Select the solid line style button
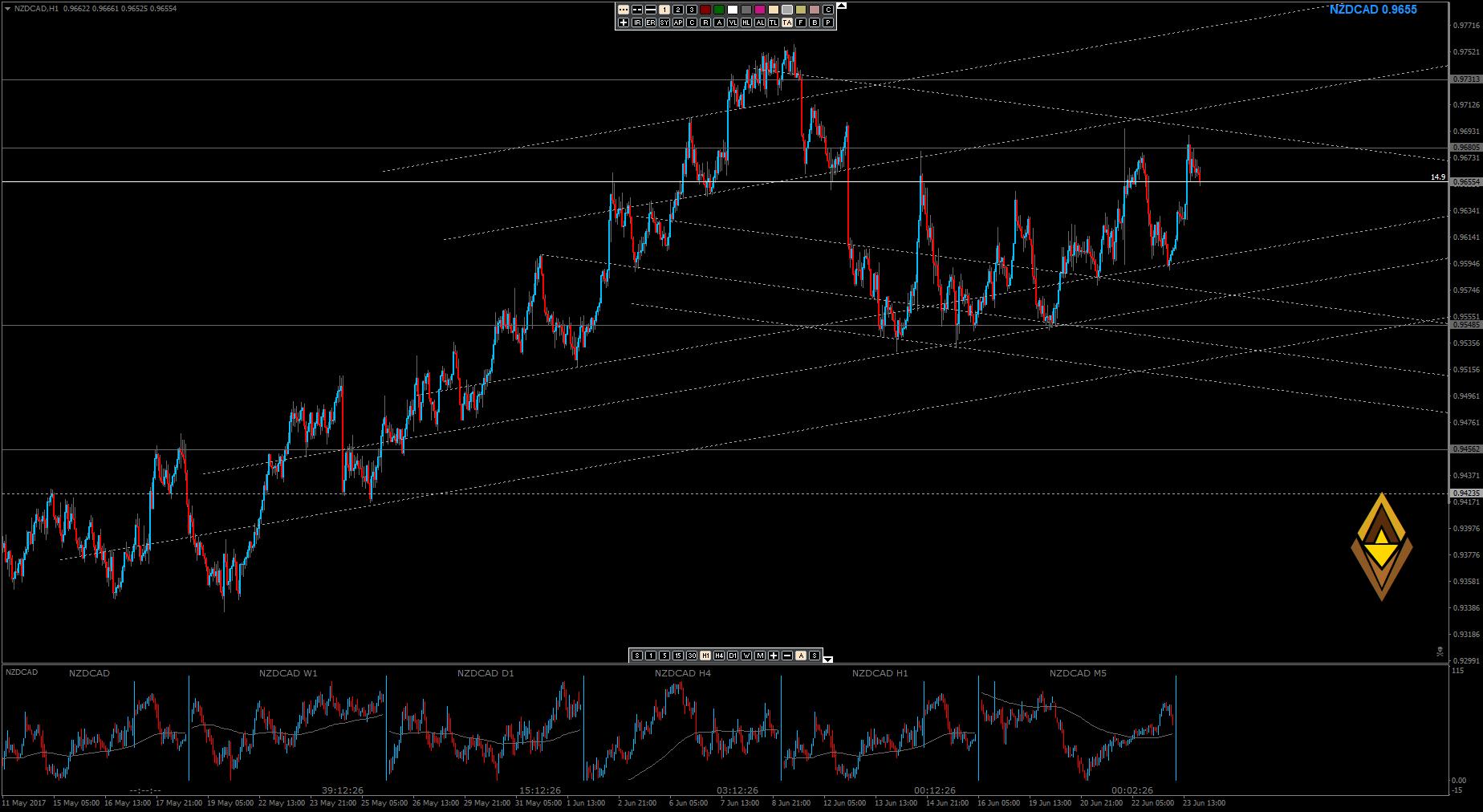This screenshot has height=812, width=1483. pos(651,10)
